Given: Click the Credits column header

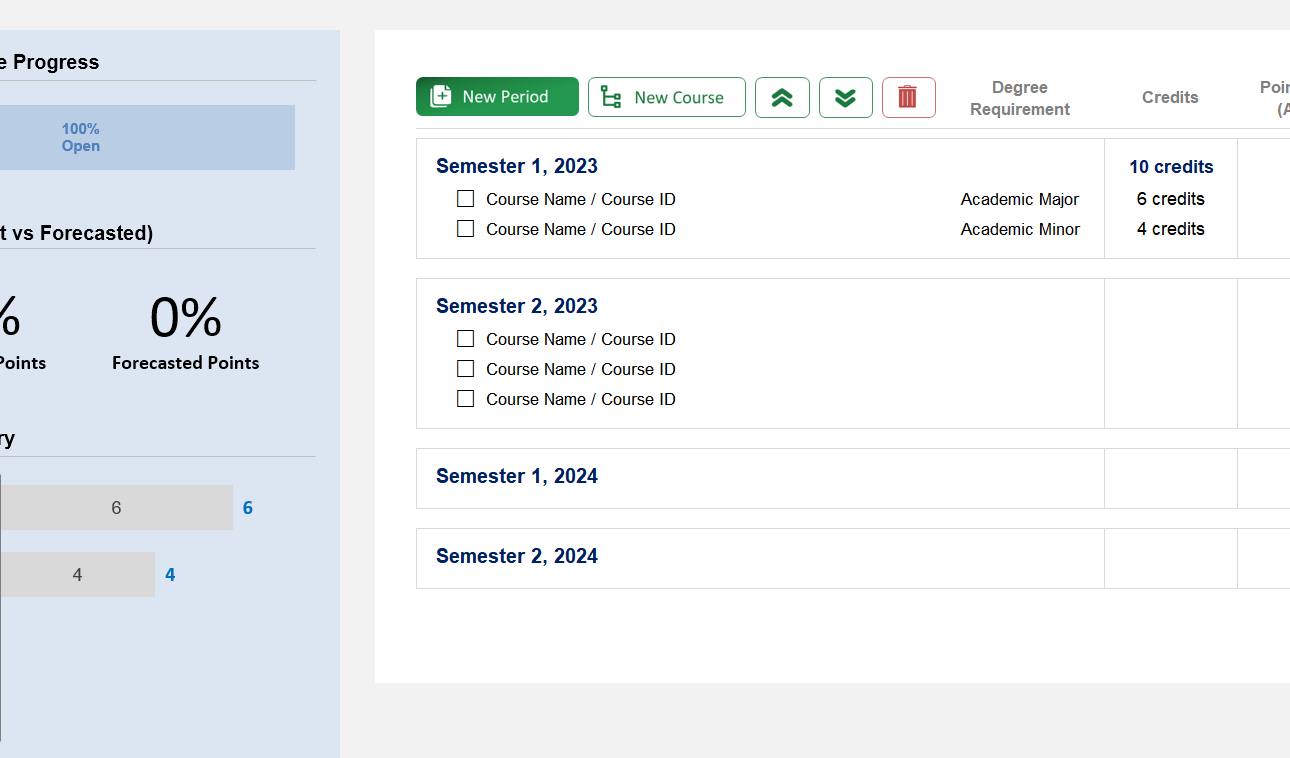Looking at the screenshot, I should 1170,97.
